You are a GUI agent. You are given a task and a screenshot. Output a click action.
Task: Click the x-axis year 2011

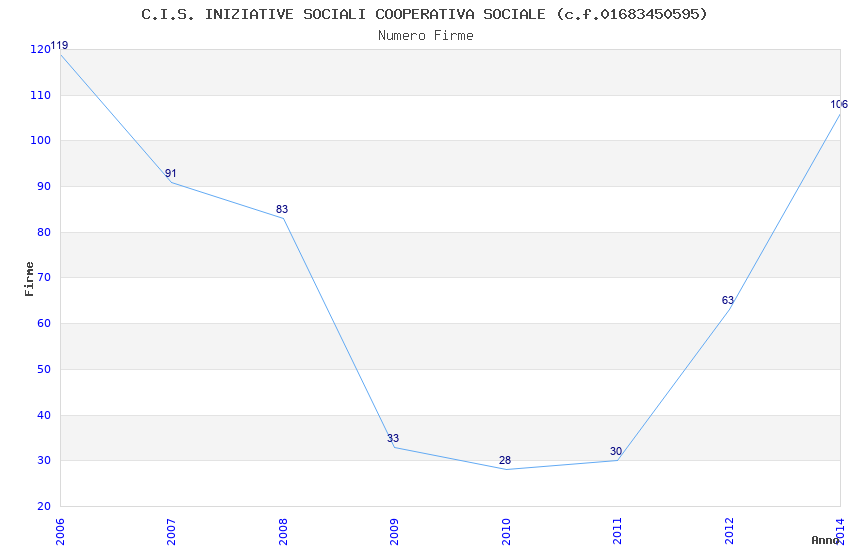click(617, 531)
